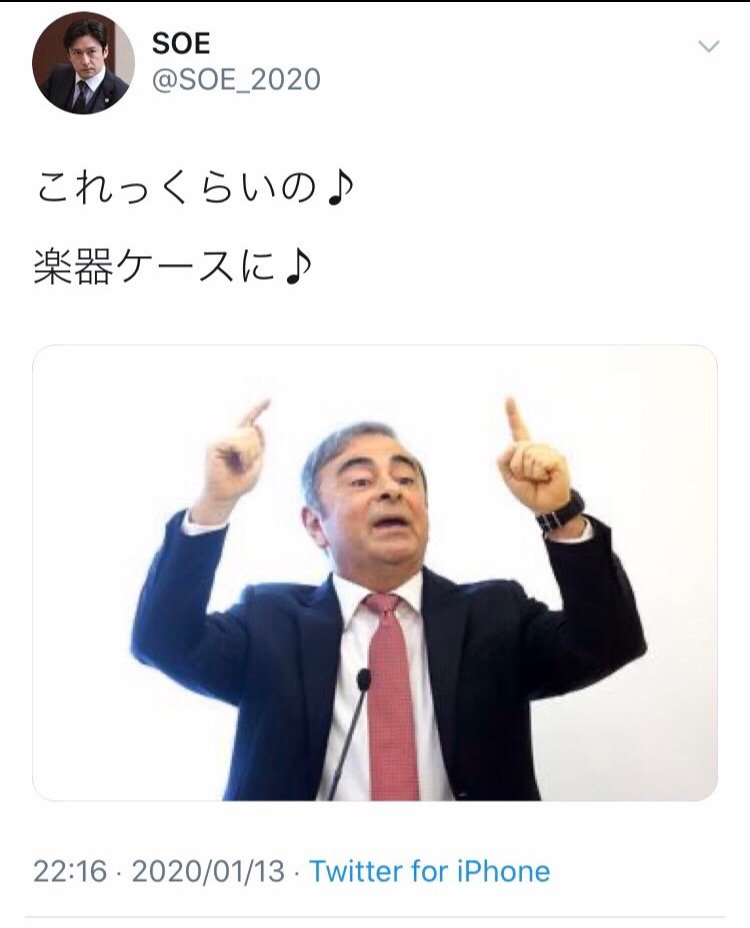Select the Twitter for iPhone source link
This screenshot has width=750, height=928.
click(x=430, y=871)
